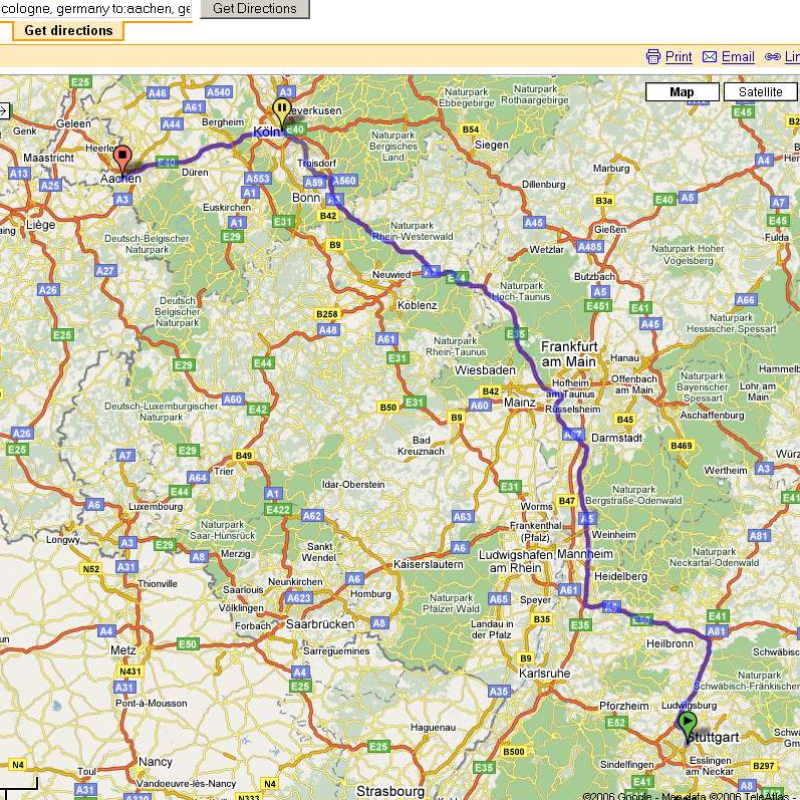Switch to Satellite view
This screenshot has height=800, width=800.
click(760, 92)
